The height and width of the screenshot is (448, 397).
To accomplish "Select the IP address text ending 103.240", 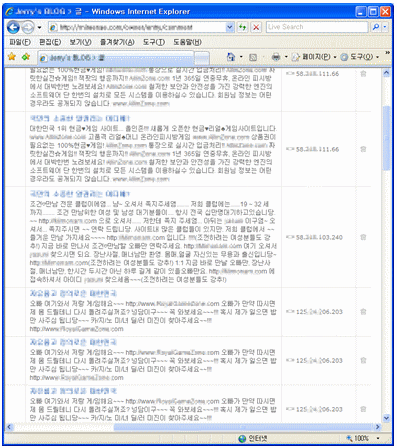I will (x=319, y=237).
